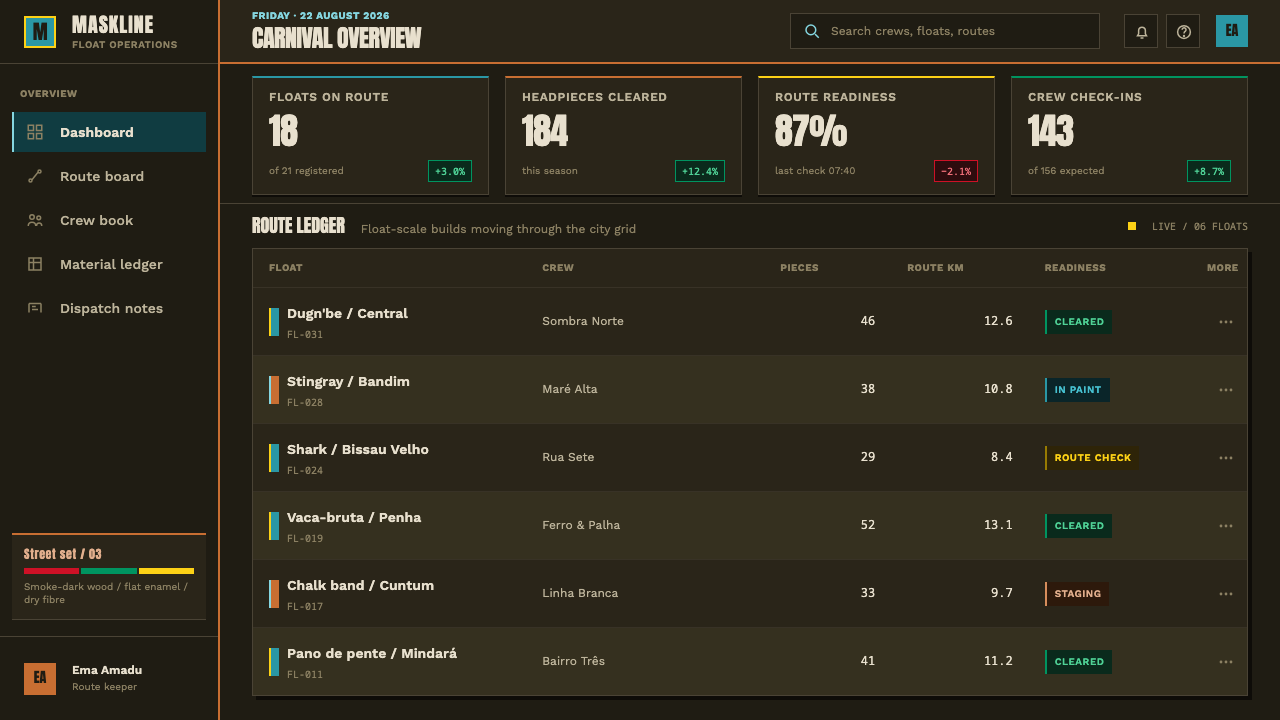Open more options for Stingray / Bandim

point(1226,390)
